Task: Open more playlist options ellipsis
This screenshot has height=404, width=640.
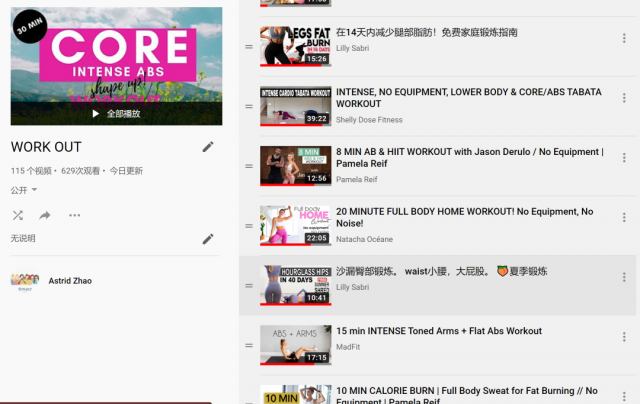Action: (x=75, y=215)
